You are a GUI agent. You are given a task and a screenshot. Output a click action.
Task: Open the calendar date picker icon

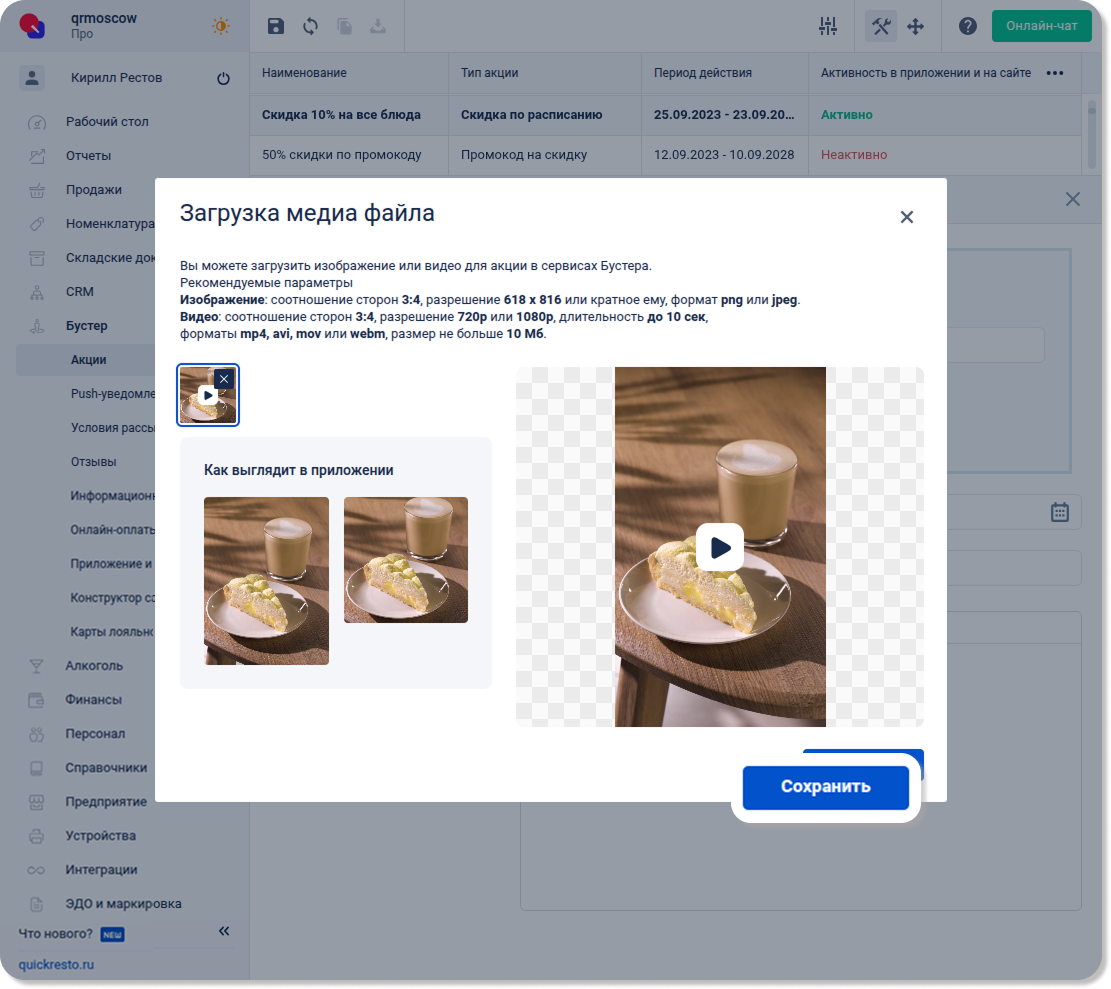[x=1060, y=512]
